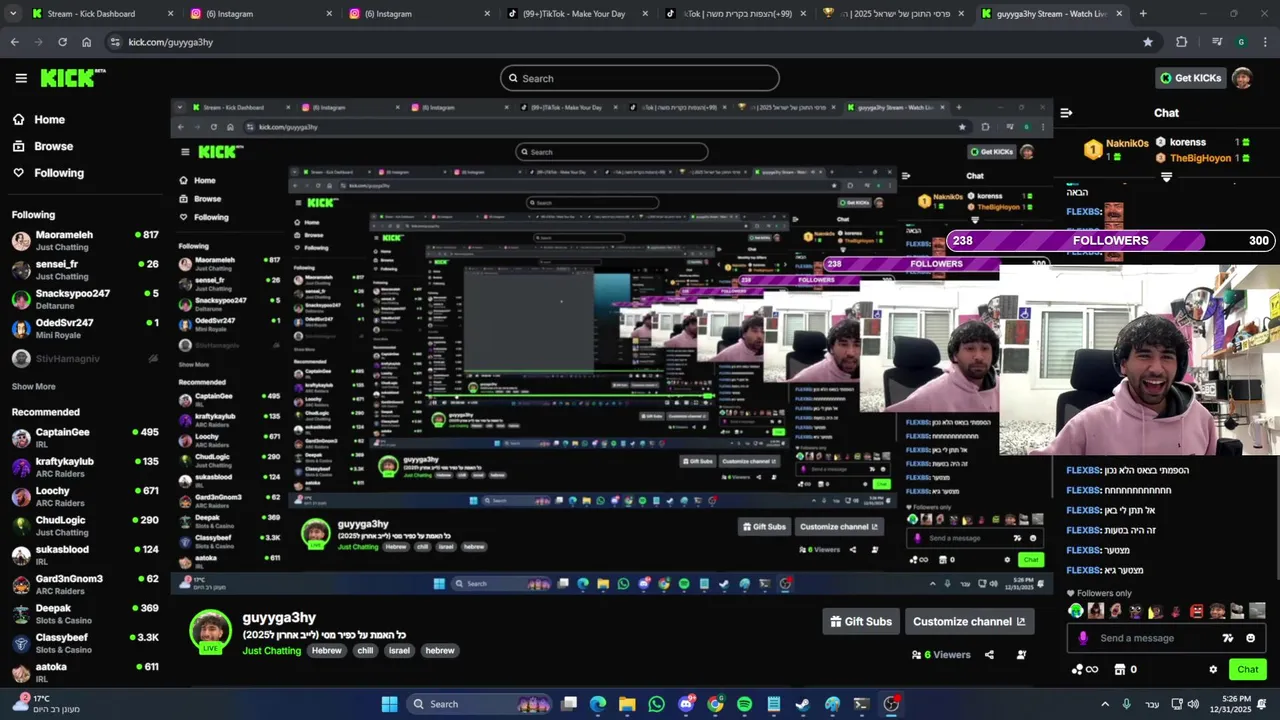
Task: Open the hamburger menu next to Kick logo
Action: tap(21, 78)
